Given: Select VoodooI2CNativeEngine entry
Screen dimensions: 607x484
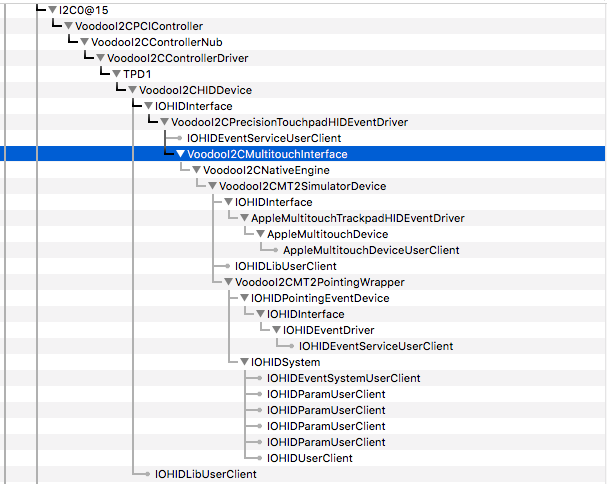Looking at the screenshot, I should [266, 170].
